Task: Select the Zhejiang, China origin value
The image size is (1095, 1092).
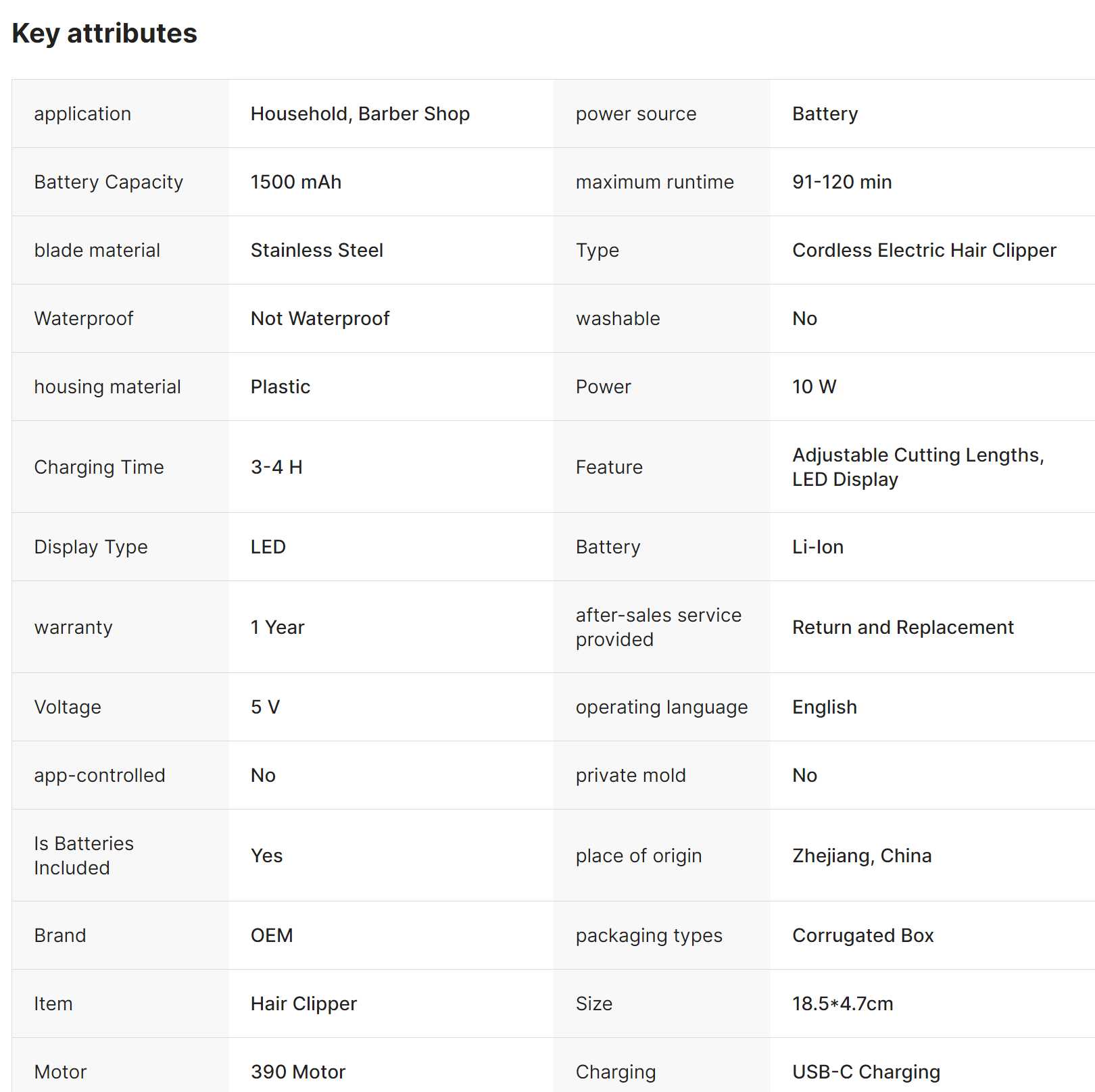Action: 861,855
